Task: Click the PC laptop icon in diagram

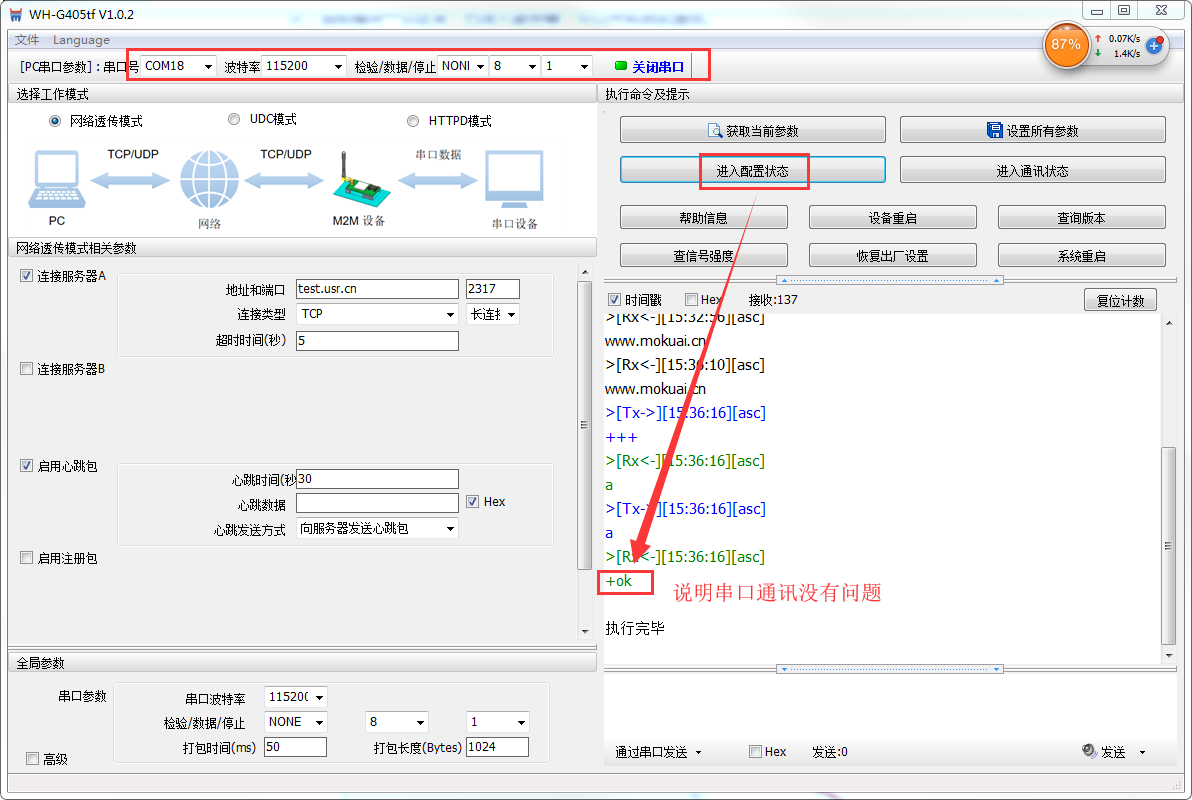Action: pos(56,181)
